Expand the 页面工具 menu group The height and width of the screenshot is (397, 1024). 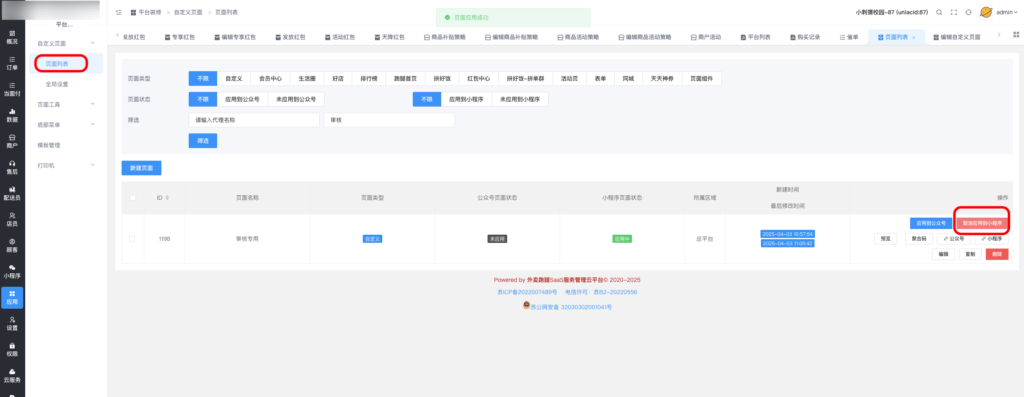pos(92,104)
